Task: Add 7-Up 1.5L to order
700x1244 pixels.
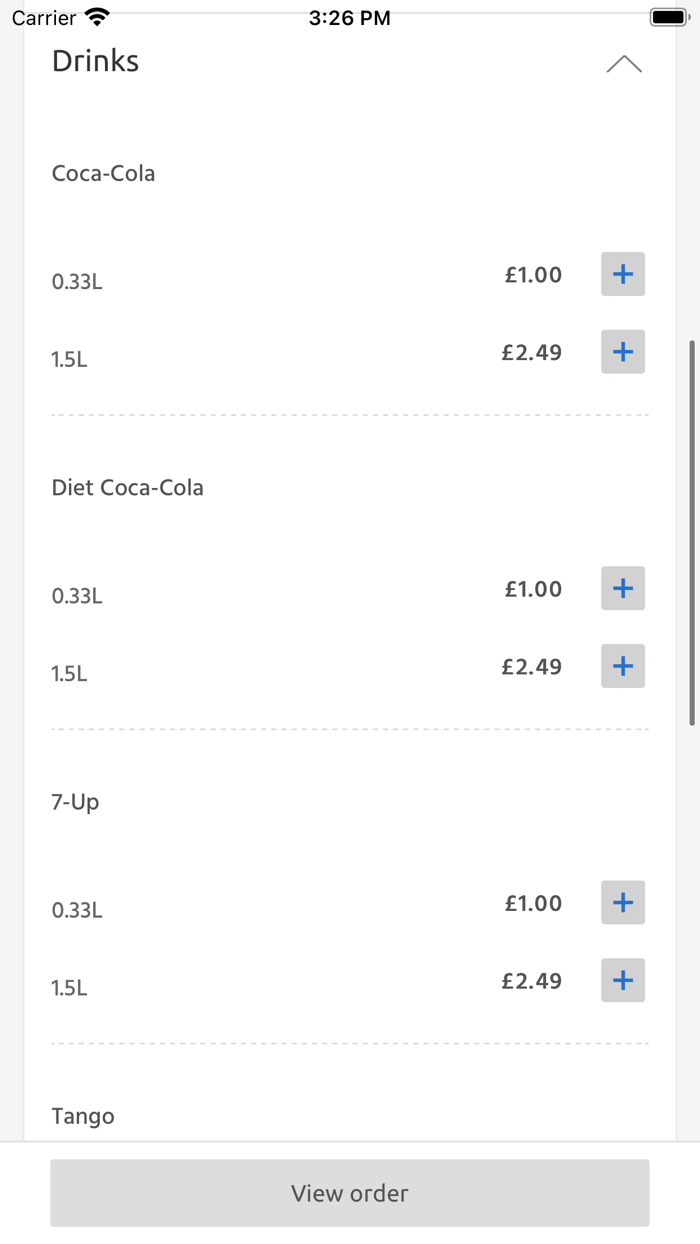Action: tap(622, 980)
